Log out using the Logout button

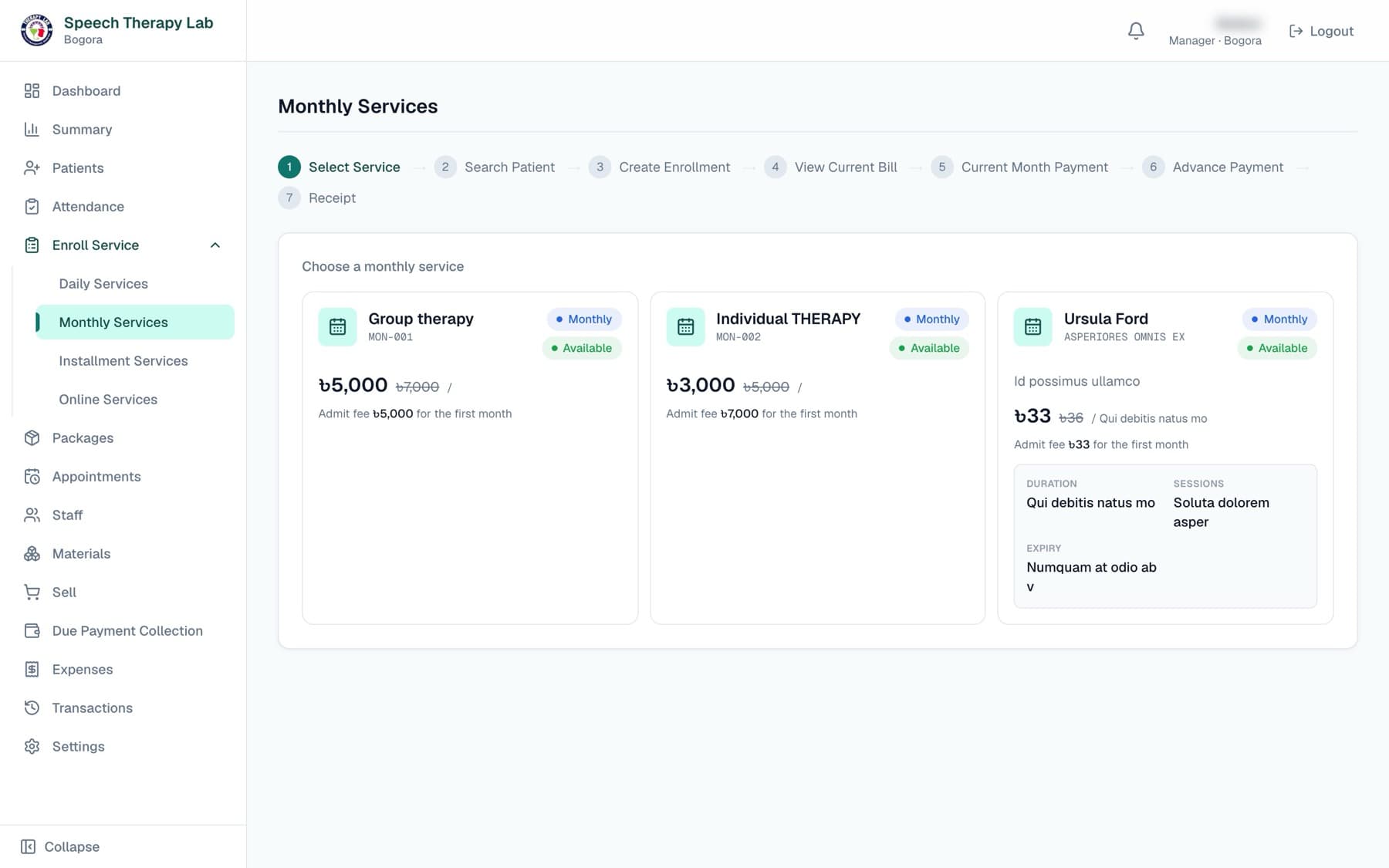pos(1321,31)
